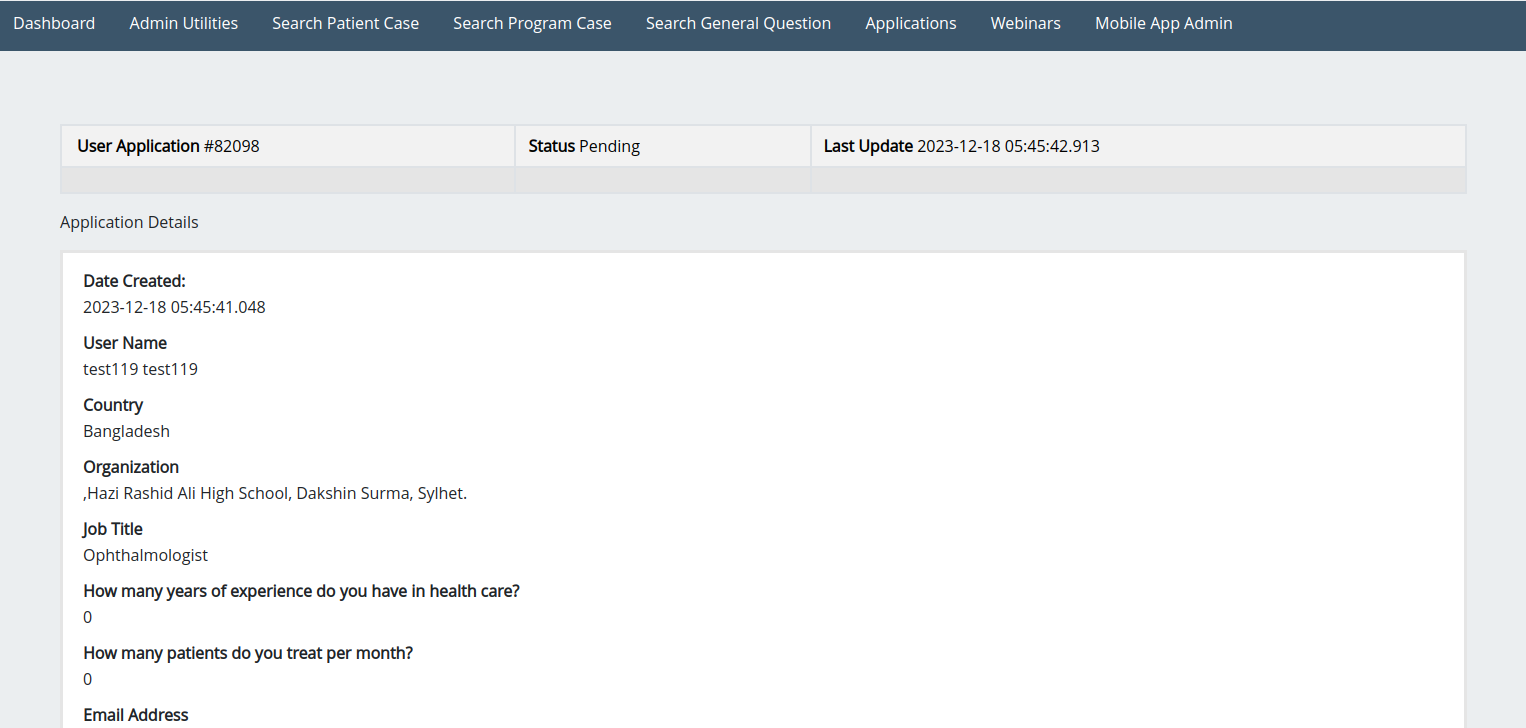Open Mobile App Admin section
Viewport: 1526px width, 728px height.
click(1163, 23)
